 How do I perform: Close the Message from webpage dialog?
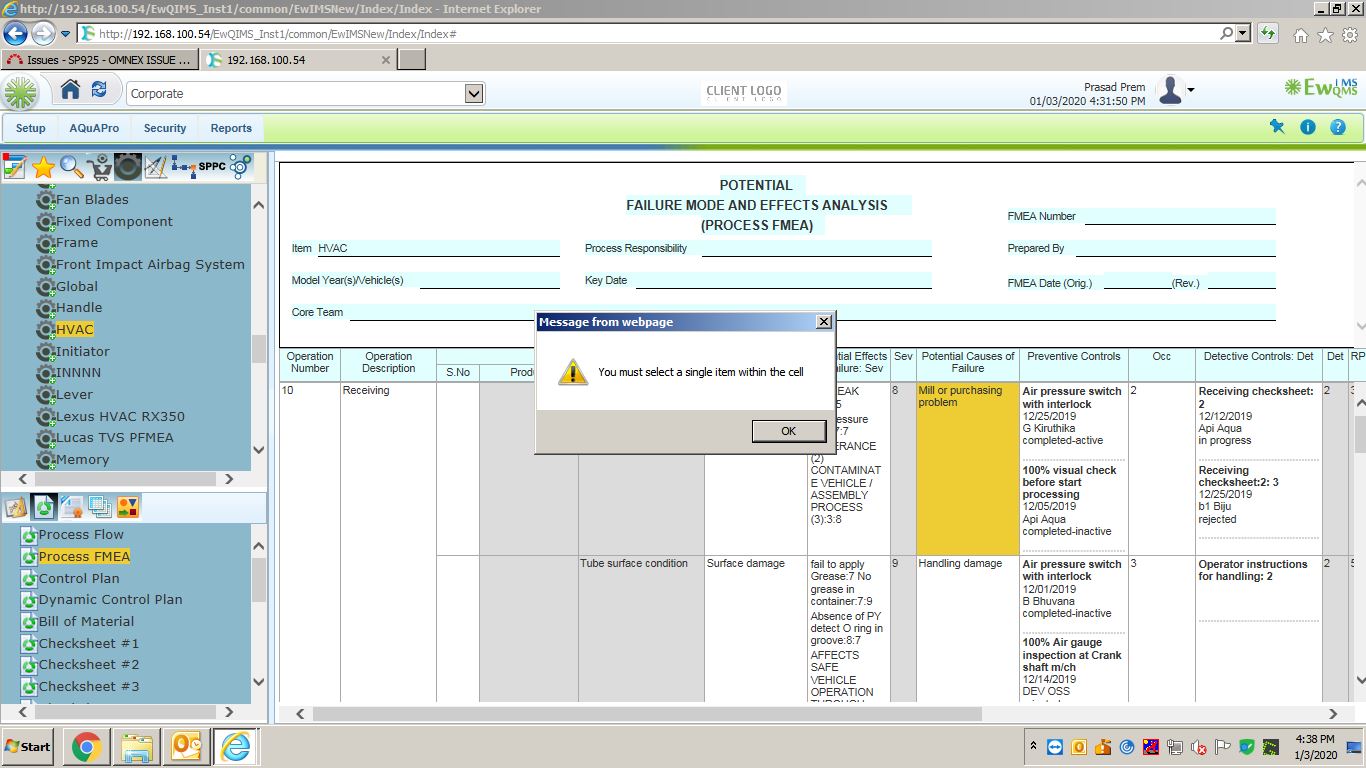pos(823,321)
